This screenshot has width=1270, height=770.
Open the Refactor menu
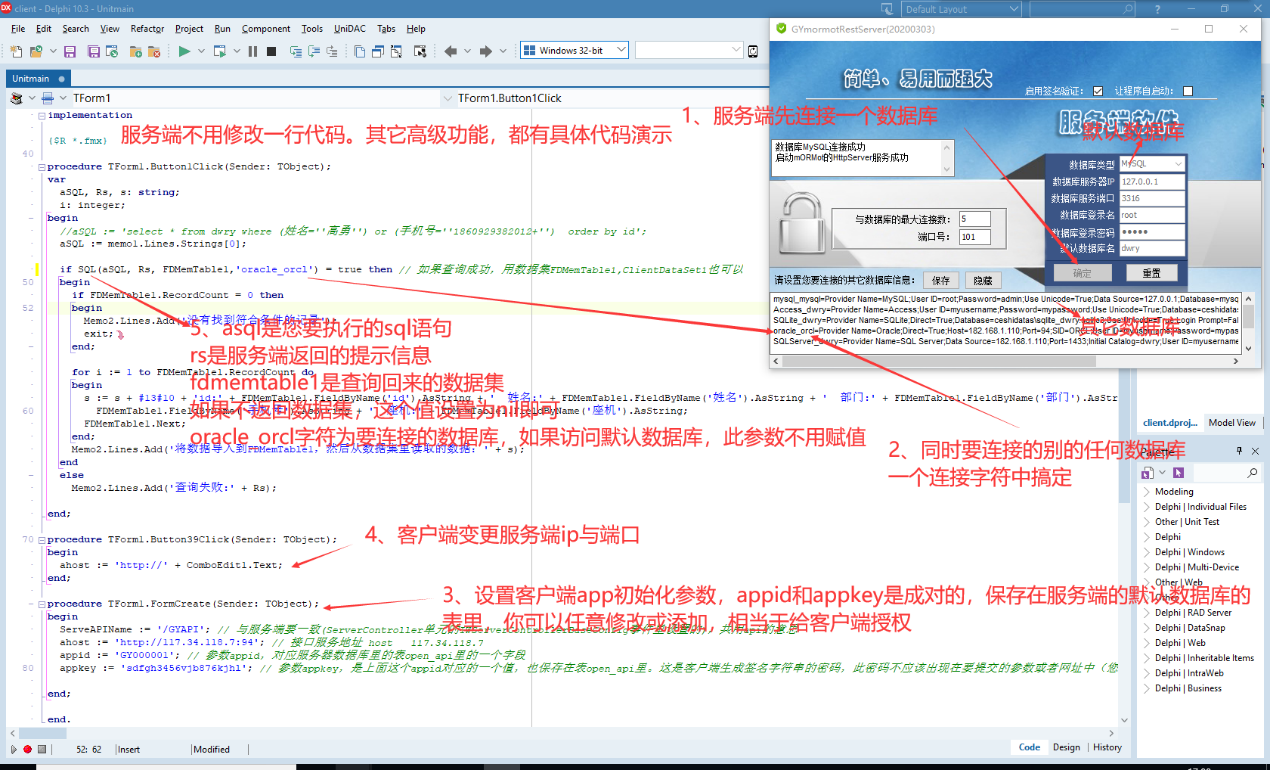147,29
